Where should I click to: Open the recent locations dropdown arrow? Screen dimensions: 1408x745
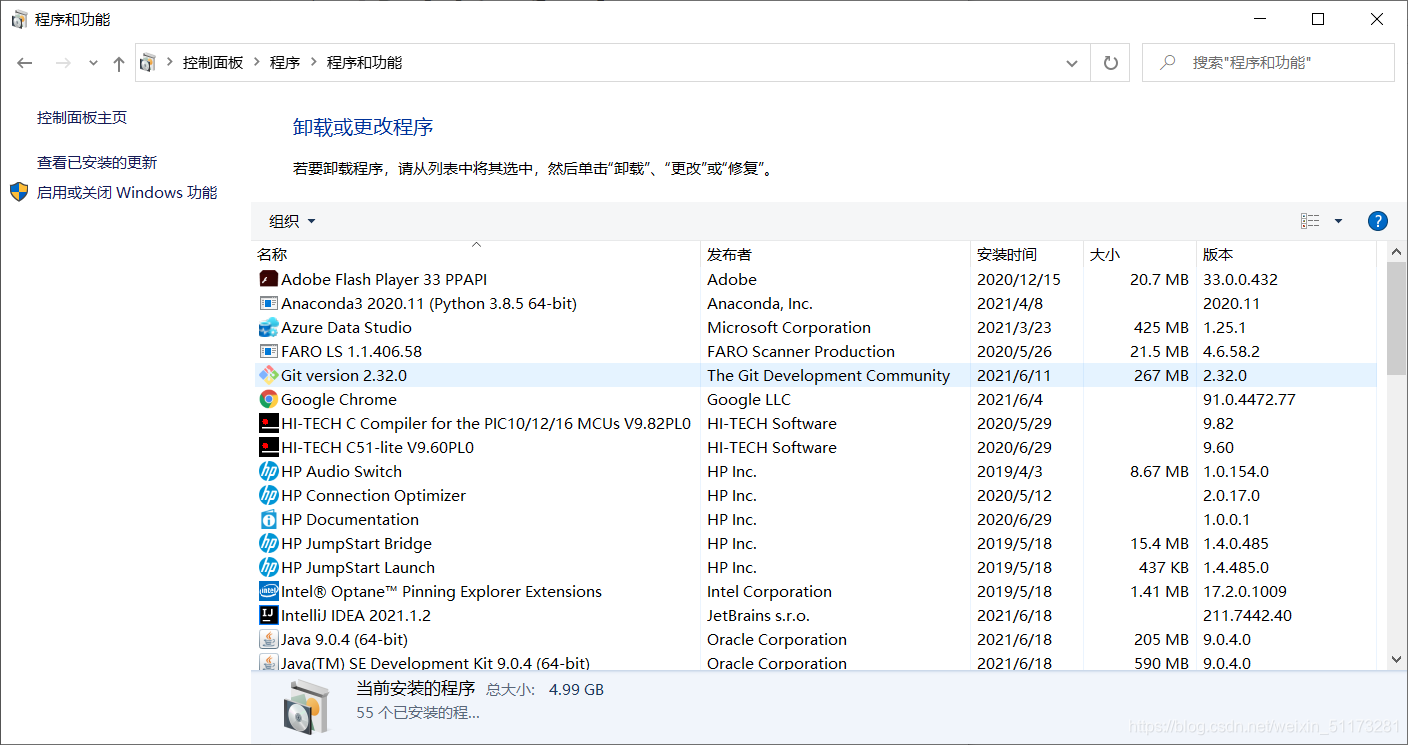[93, 63]
